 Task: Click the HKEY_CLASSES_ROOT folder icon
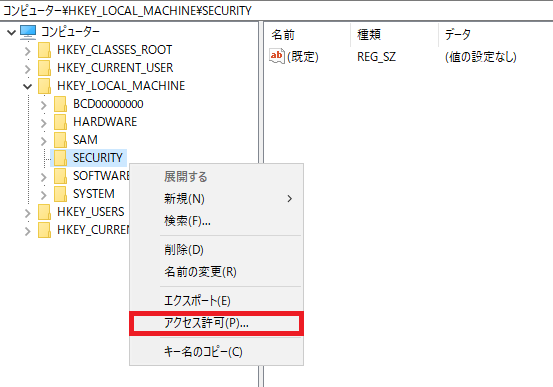(x=45, y=50)
